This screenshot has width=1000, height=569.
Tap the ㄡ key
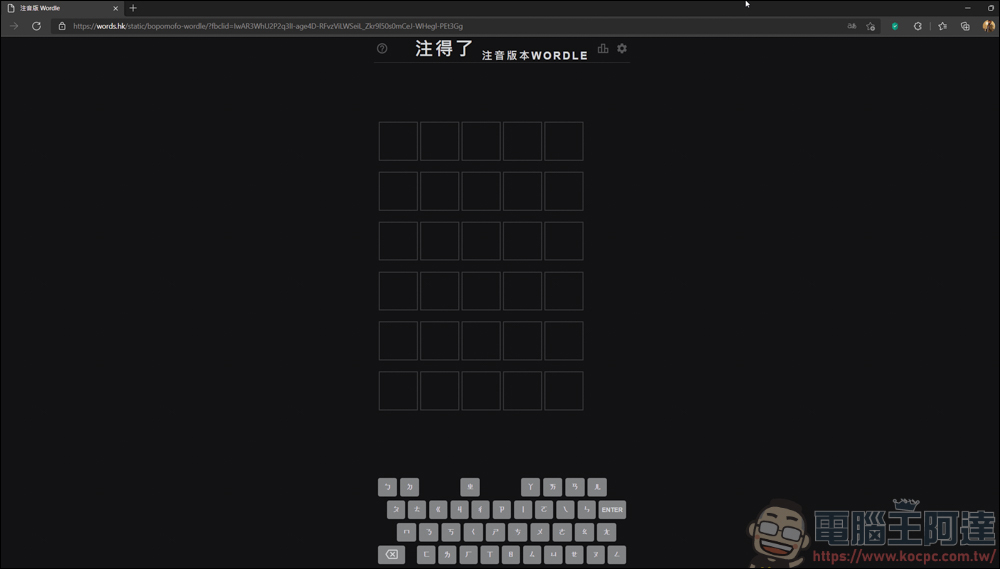click(595, 554)
